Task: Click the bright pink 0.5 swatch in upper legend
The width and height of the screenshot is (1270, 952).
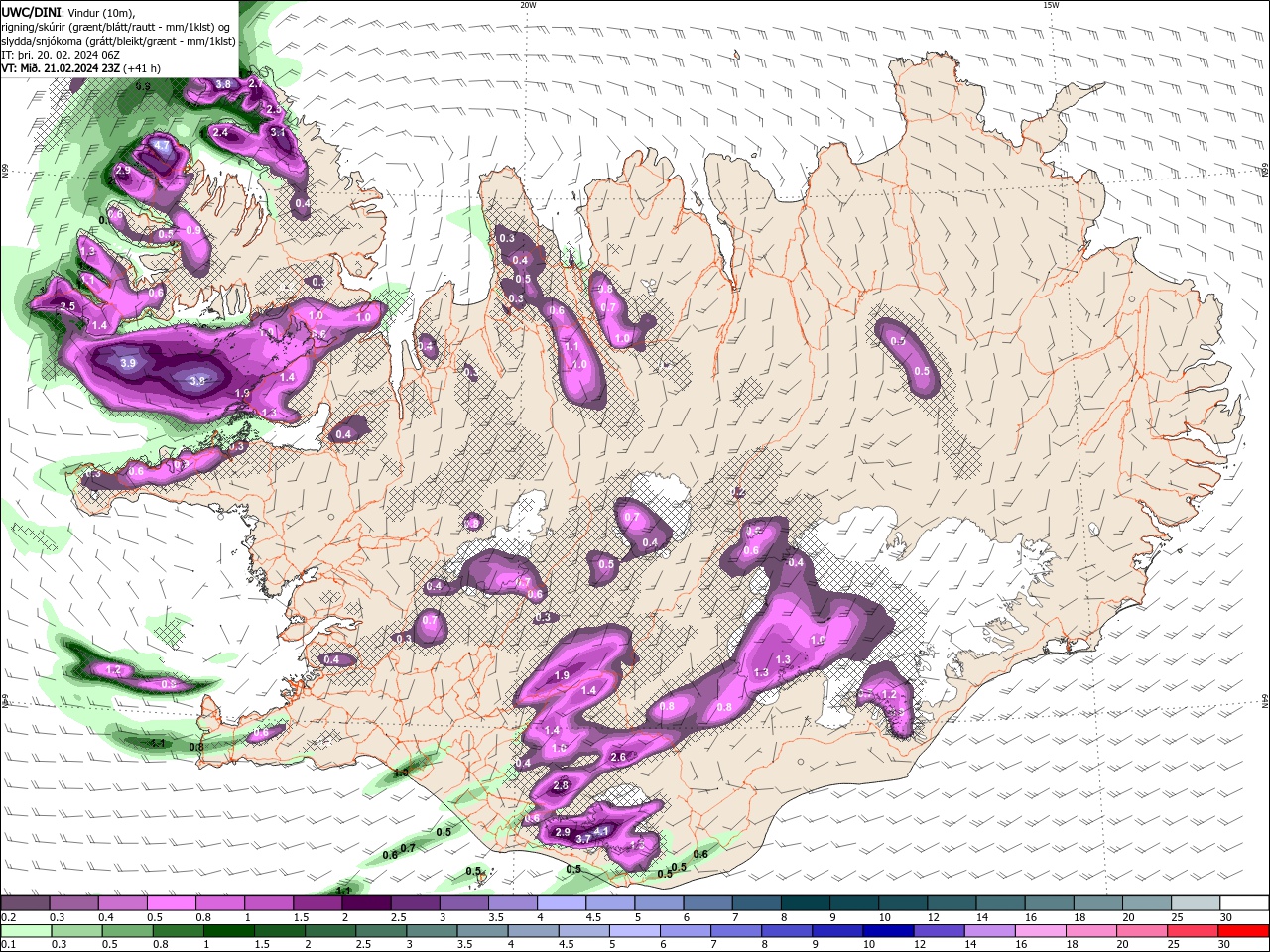Action: pos(172,903)
